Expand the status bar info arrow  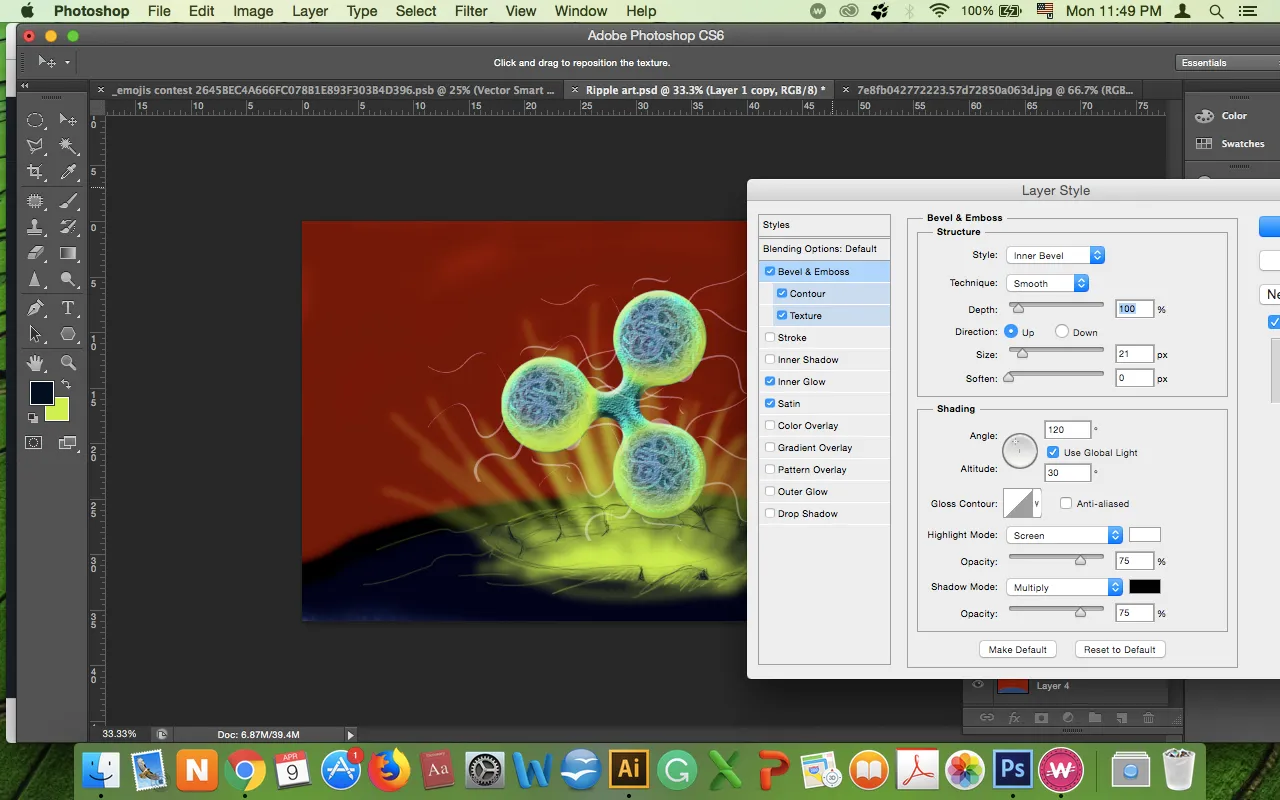pyautogui.click(x=350, y=734)
